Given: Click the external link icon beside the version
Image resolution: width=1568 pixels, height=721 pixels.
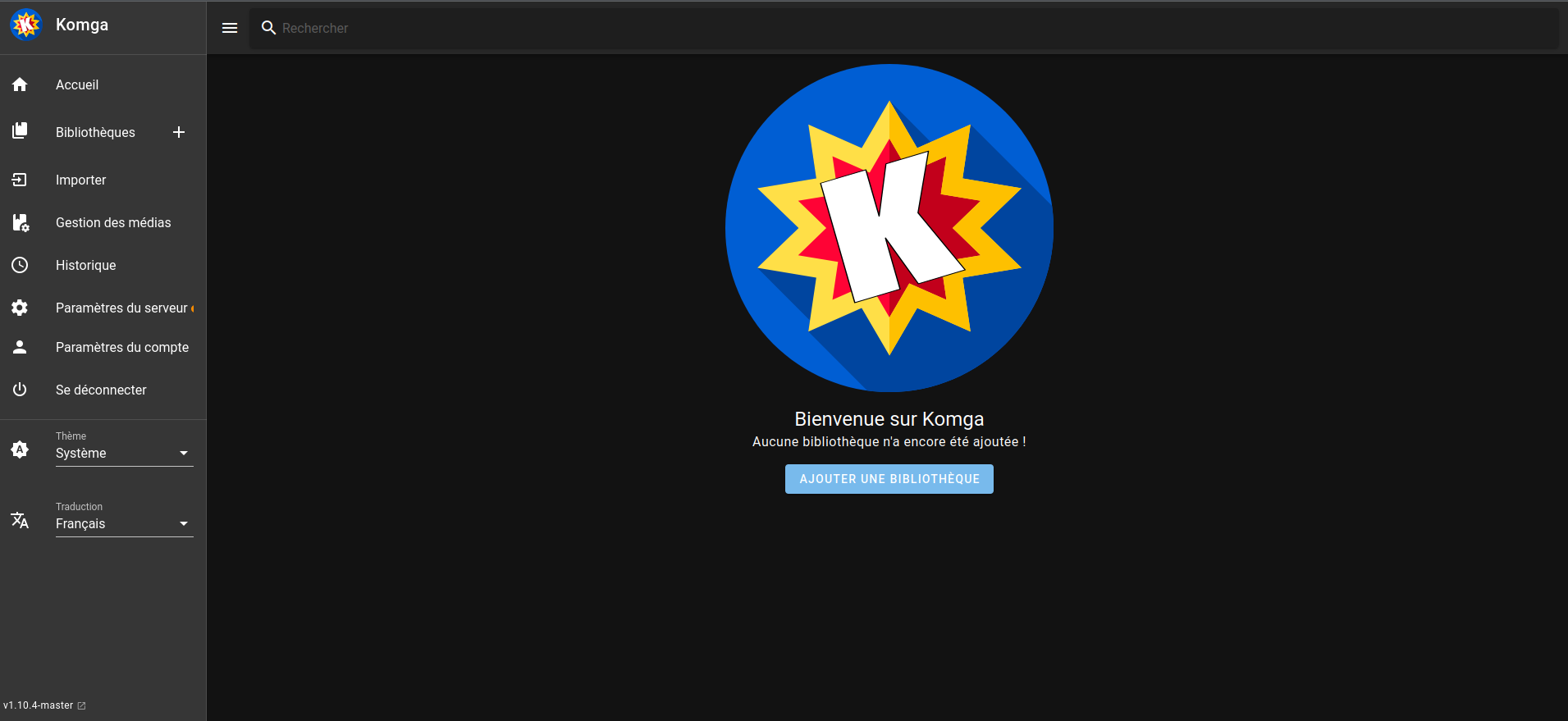Looking at the screenshot, I should [x=81, y=705].
